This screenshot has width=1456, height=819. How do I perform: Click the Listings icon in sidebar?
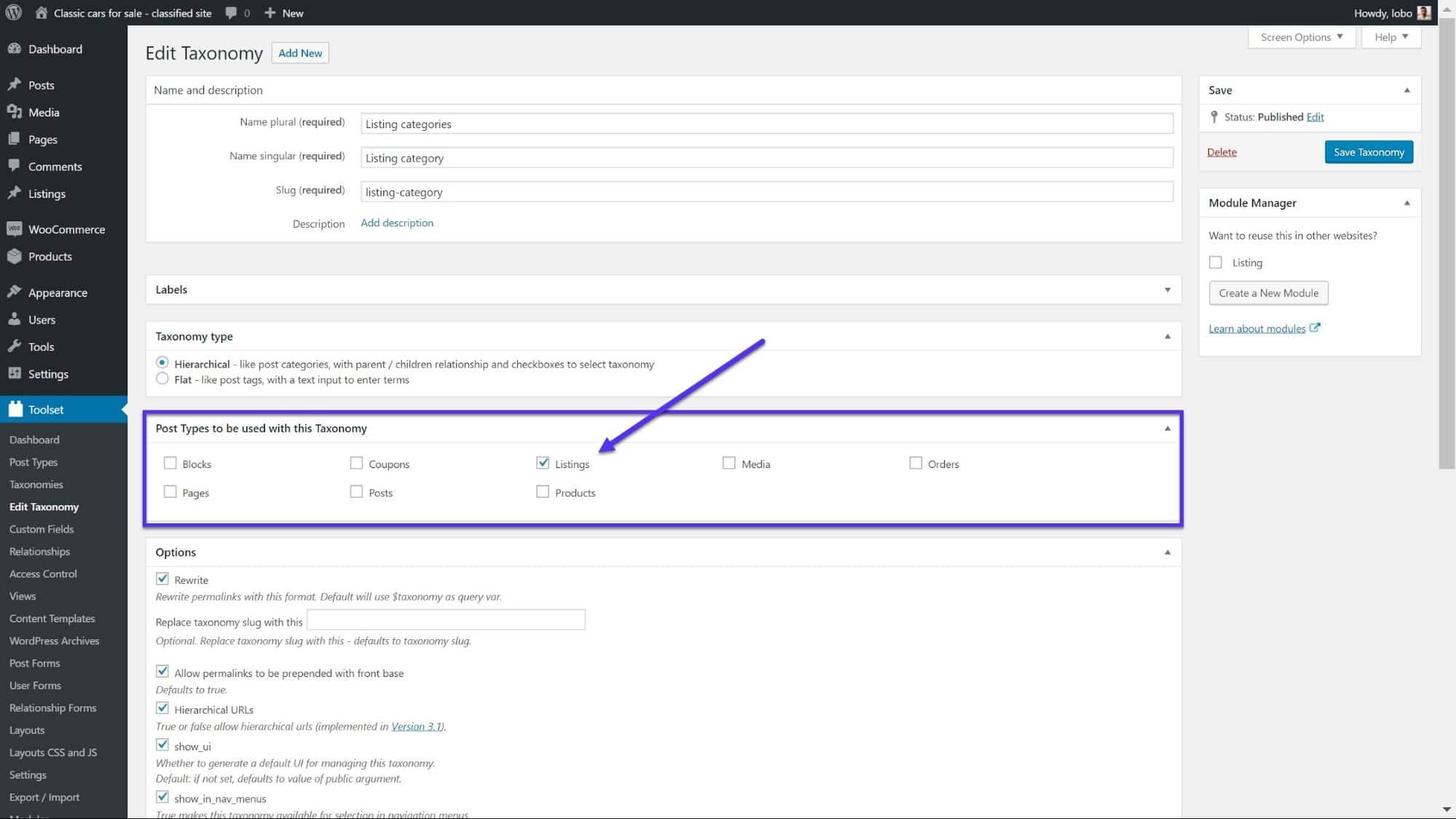tap(16, 193)
